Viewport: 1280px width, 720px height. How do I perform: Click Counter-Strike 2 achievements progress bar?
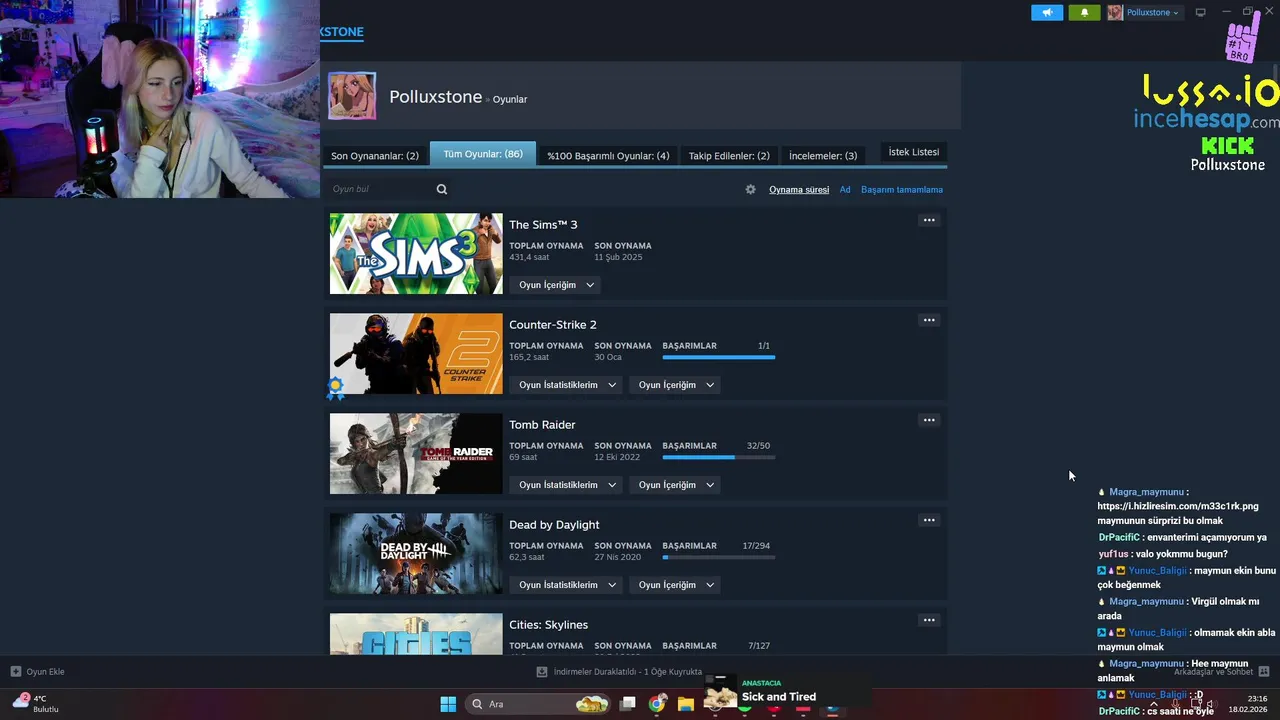[x=718, y=357]
